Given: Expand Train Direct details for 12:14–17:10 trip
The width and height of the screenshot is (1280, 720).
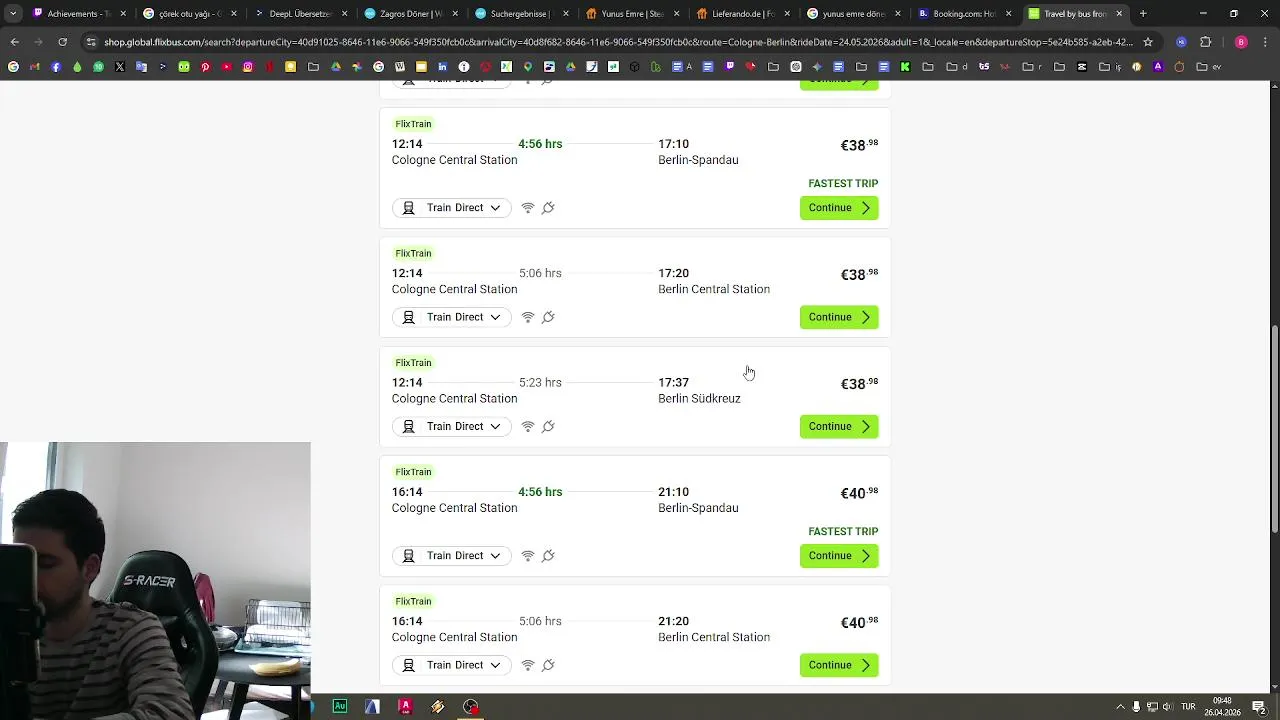Looking at the screenshot, I should click(x=452, y=208).
